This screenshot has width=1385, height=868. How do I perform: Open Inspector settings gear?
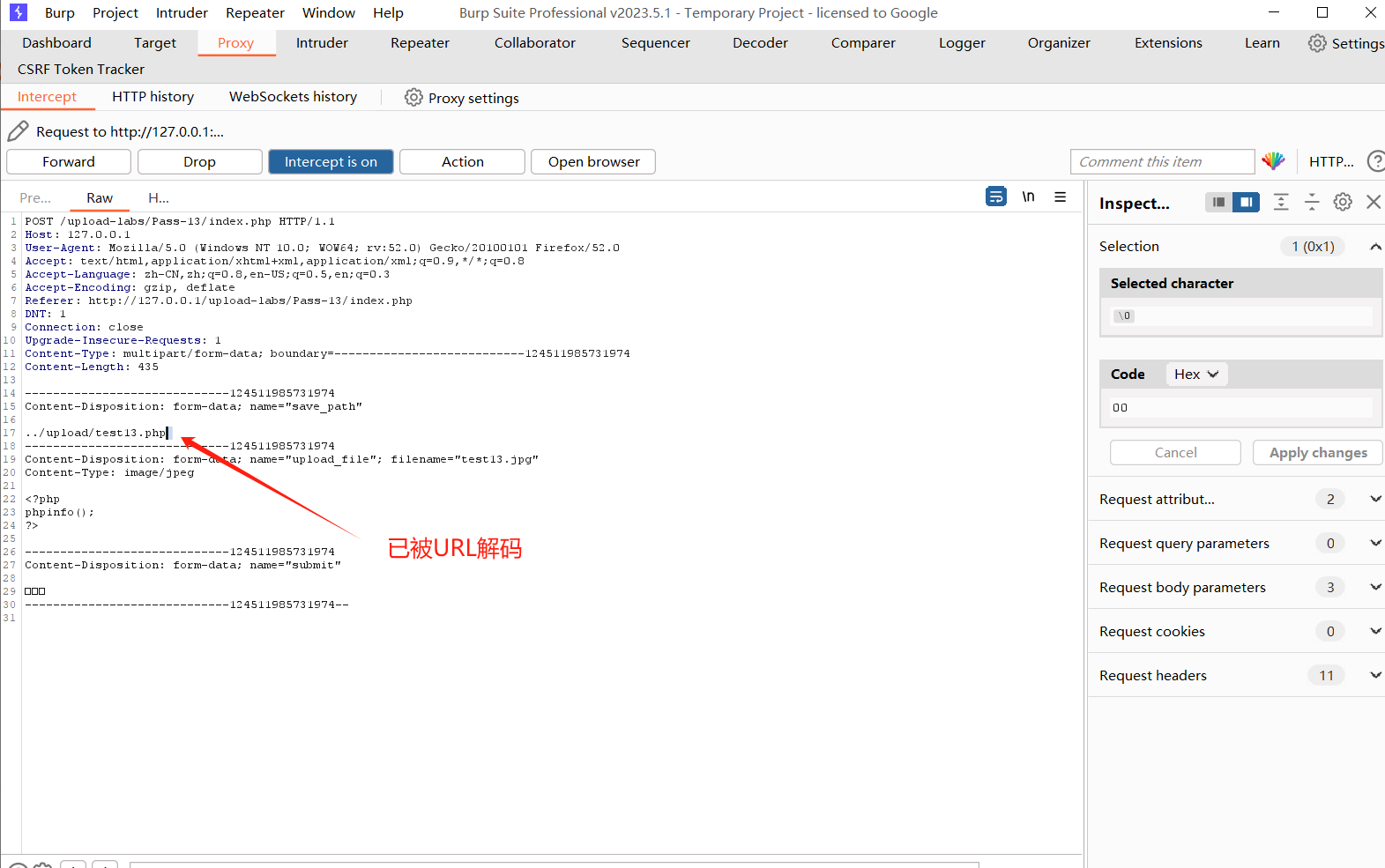pyautogui.click(x=1343, y=202)
